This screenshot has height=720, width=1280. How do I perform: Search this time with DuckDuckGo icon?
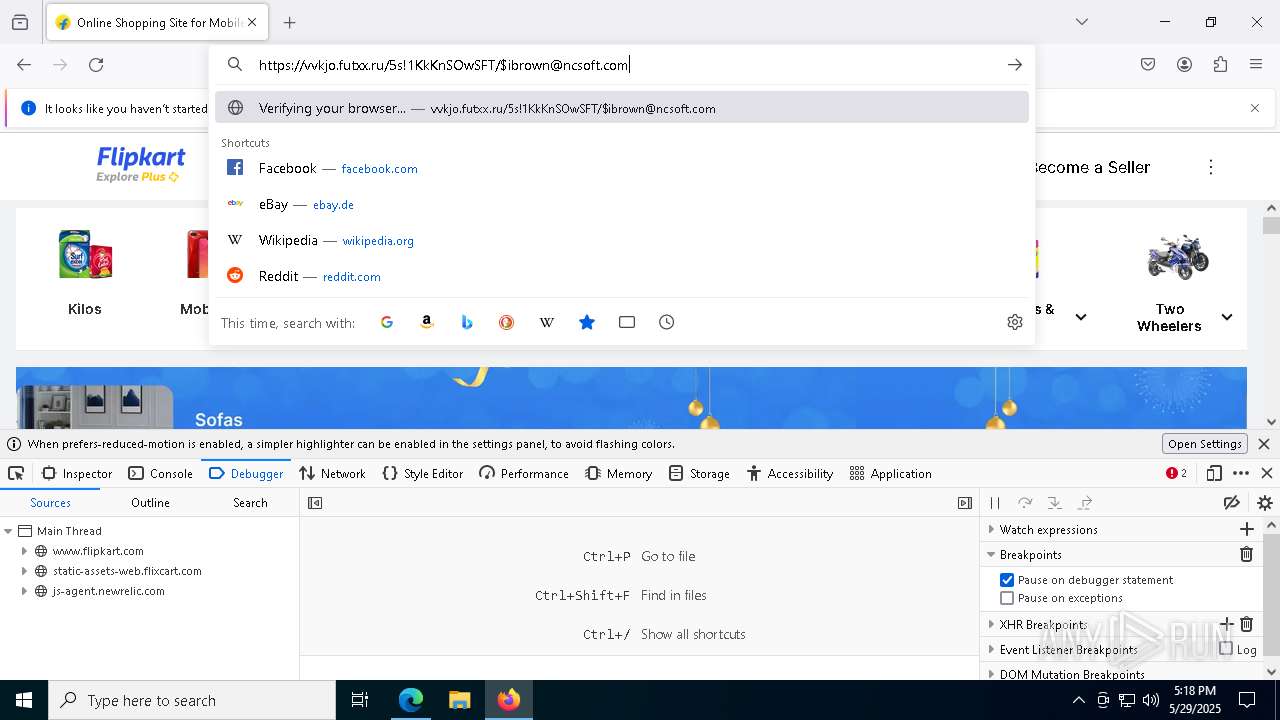point(507,322)
